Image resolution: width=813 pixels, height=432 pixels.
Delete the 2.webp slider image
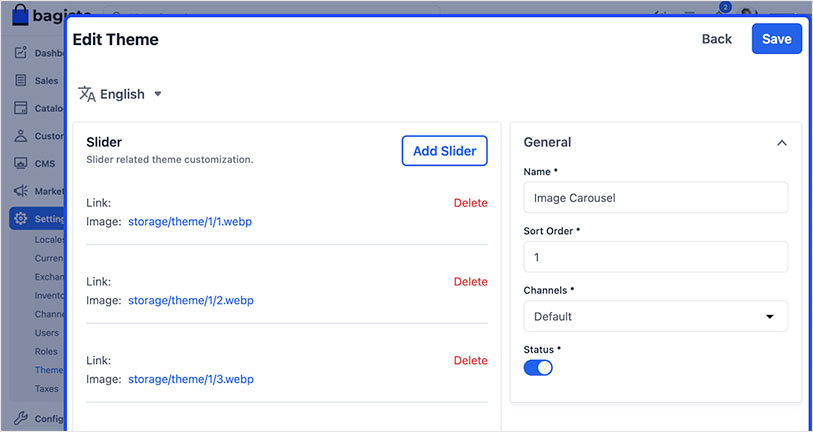pyautogui.click(x=470, y=282)
